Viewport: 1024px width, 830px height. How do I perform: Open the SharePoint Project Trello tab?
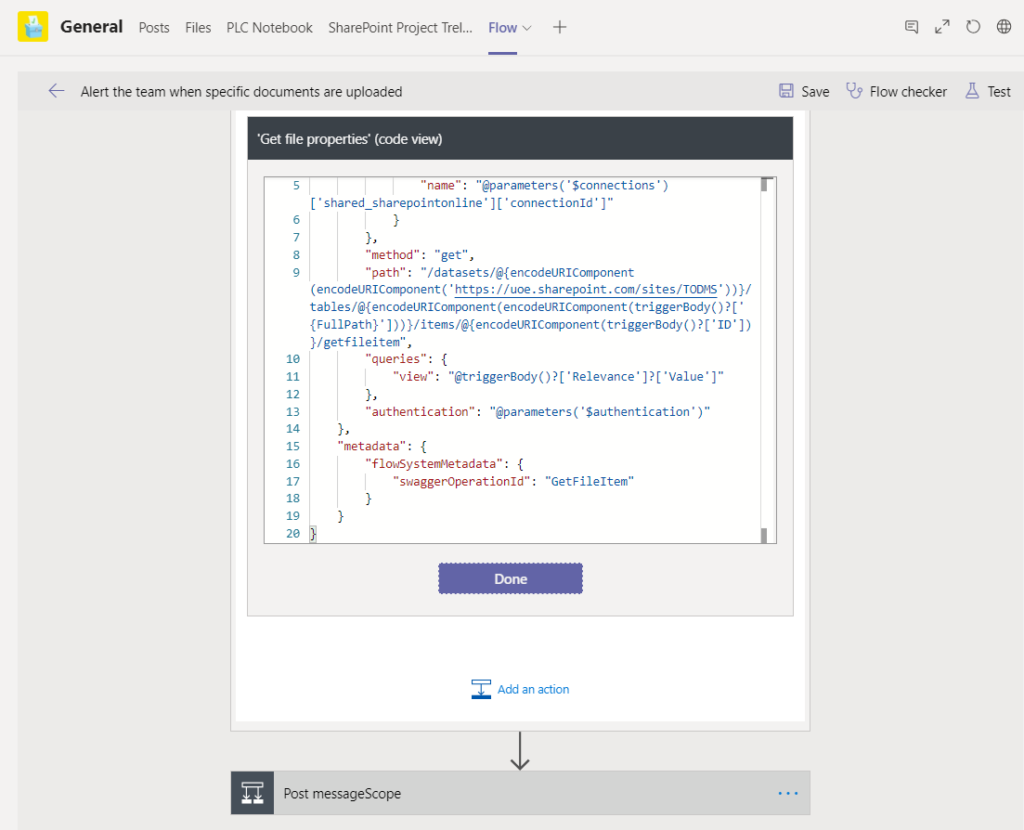400,28
